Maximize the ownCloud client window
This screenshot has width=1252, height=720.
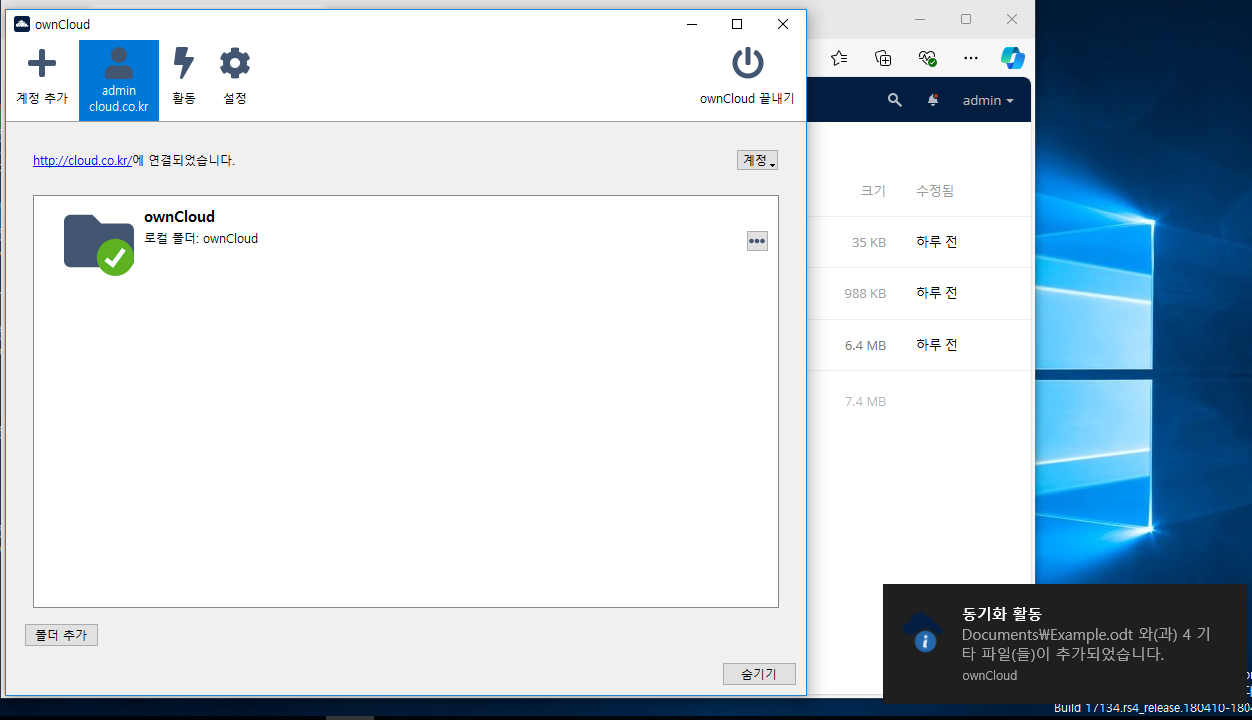pos(737,24)
